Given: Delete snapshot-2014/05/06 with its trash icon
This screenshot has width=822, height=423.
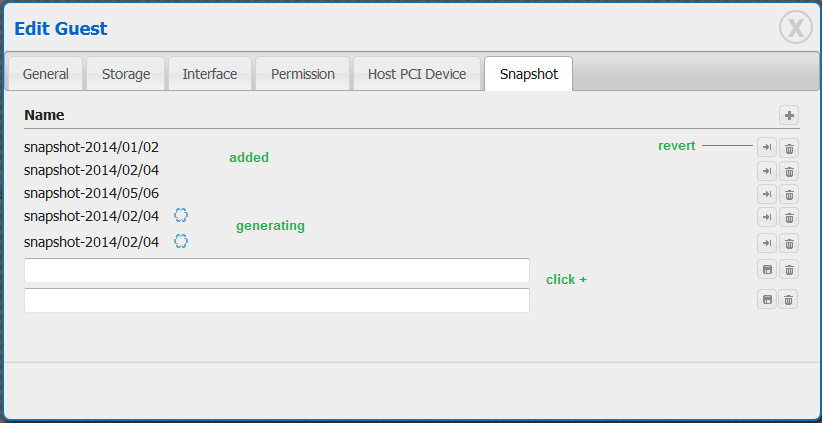Looking at the screenshot, I should pos(789,194).
